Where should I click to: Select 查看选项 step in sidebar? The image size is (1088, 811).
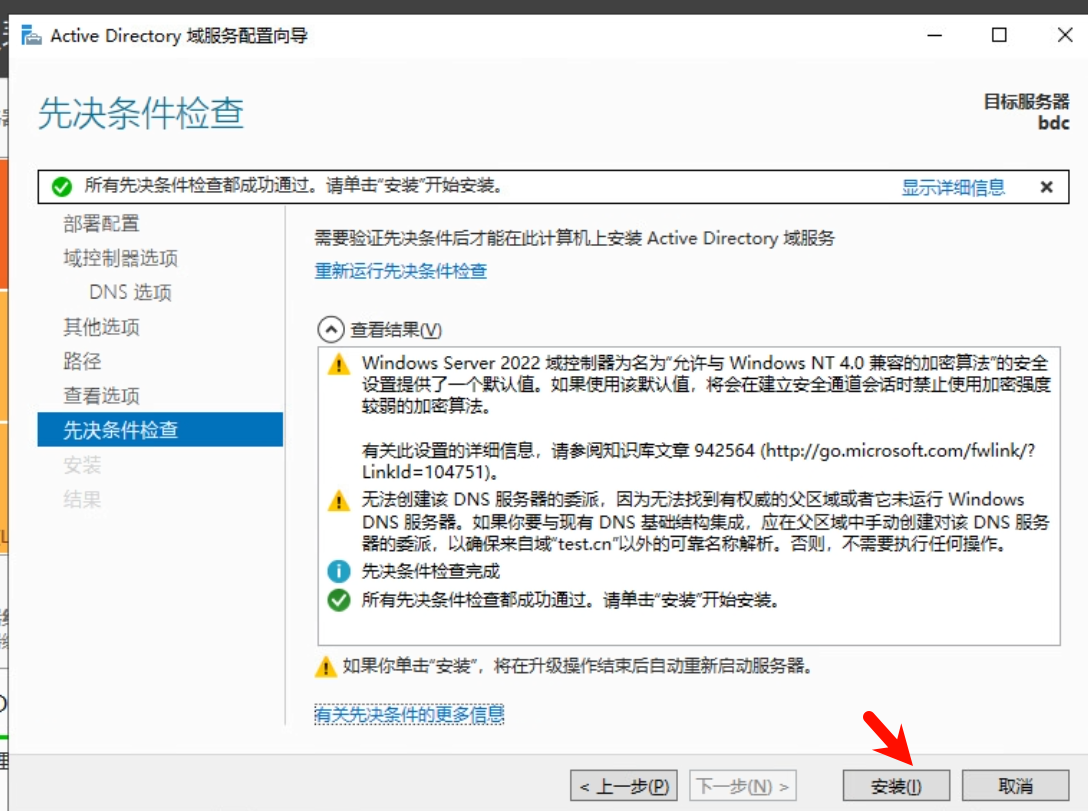[101, 395]
